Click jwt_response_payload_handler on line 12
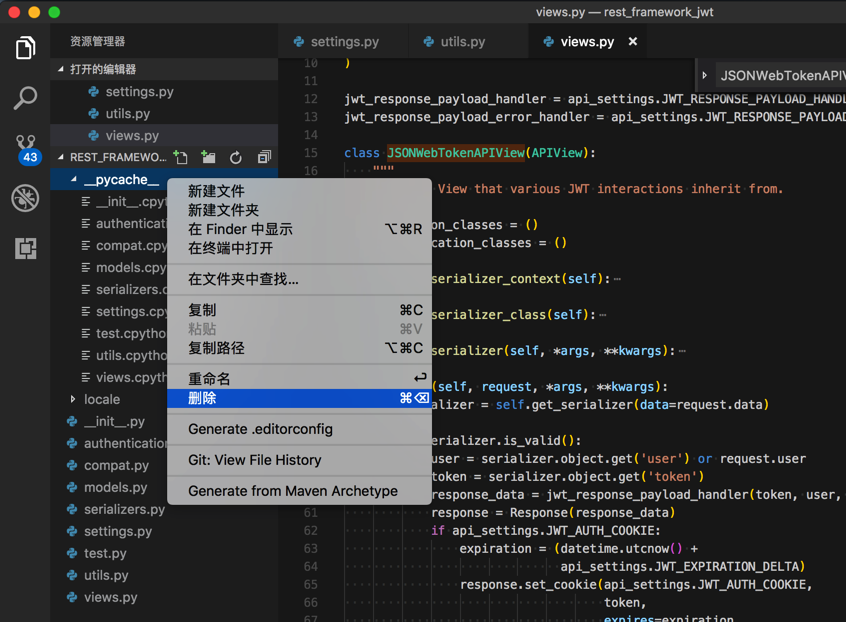The width and height of the screenshot is (846, 622). (445, 99)
